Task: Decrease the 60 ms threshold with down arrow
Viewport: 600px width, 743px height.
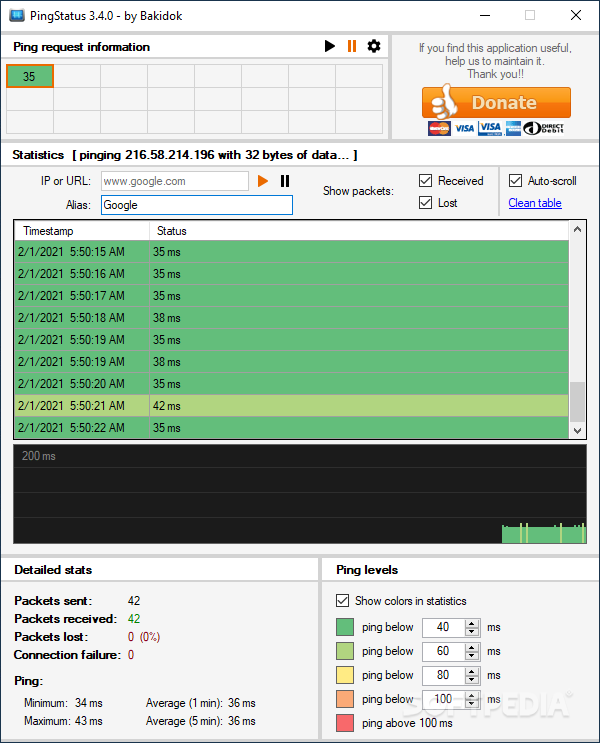Action: point(472,655)
